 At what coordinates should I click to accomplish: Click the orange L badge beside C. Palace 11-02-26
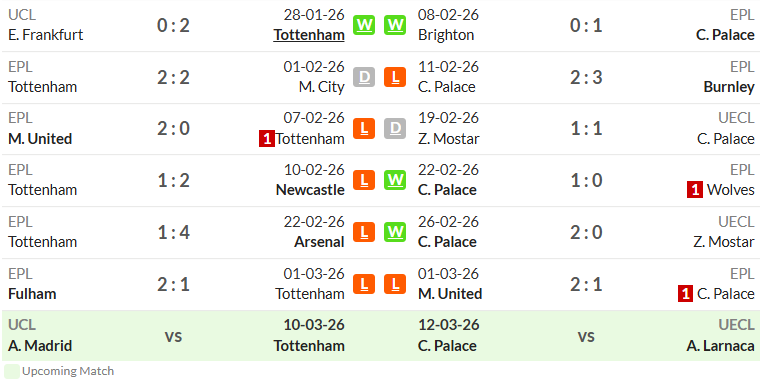coord(395,77)
